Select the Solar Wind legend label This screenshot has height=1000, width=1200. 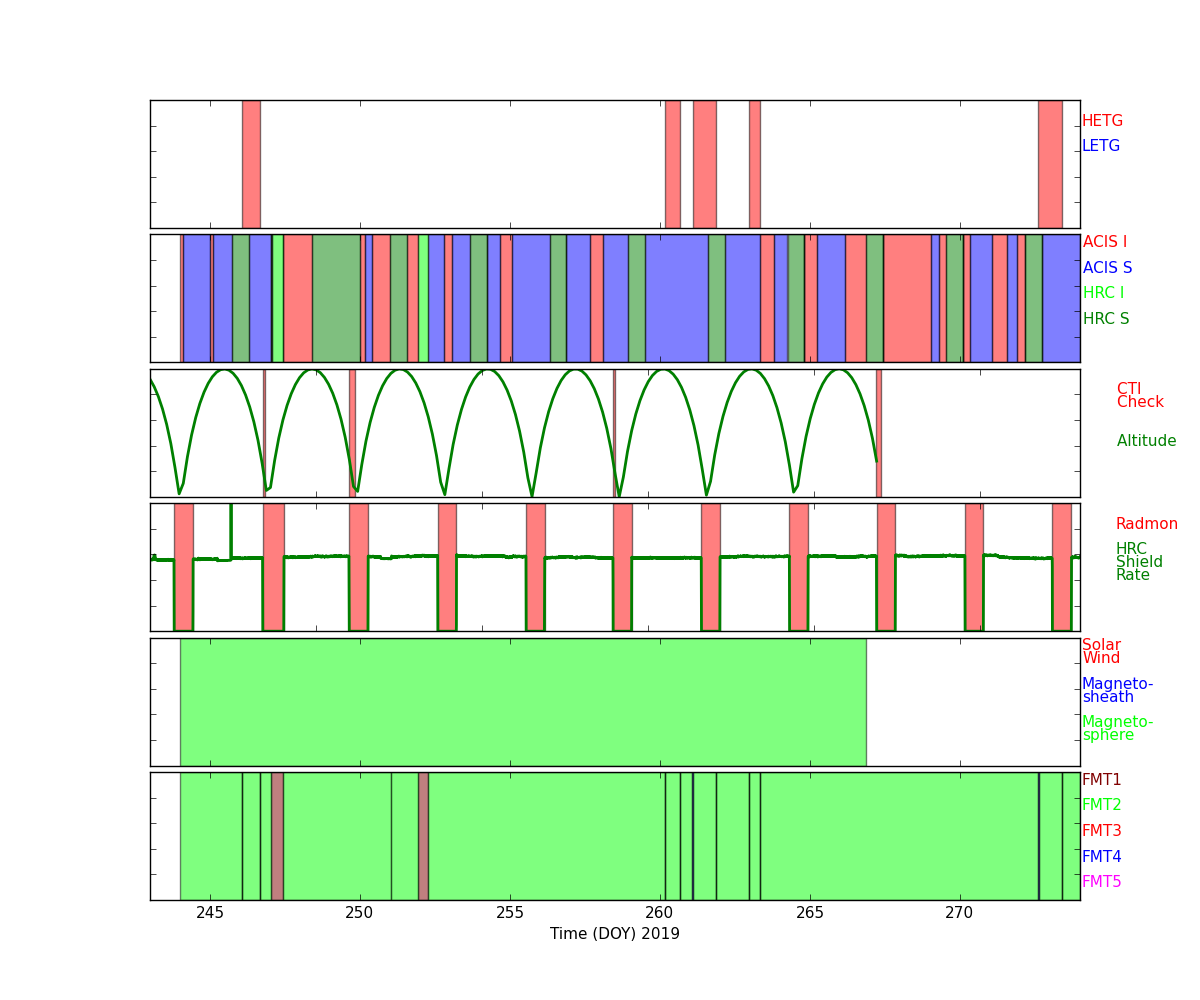coord(1101,652)
